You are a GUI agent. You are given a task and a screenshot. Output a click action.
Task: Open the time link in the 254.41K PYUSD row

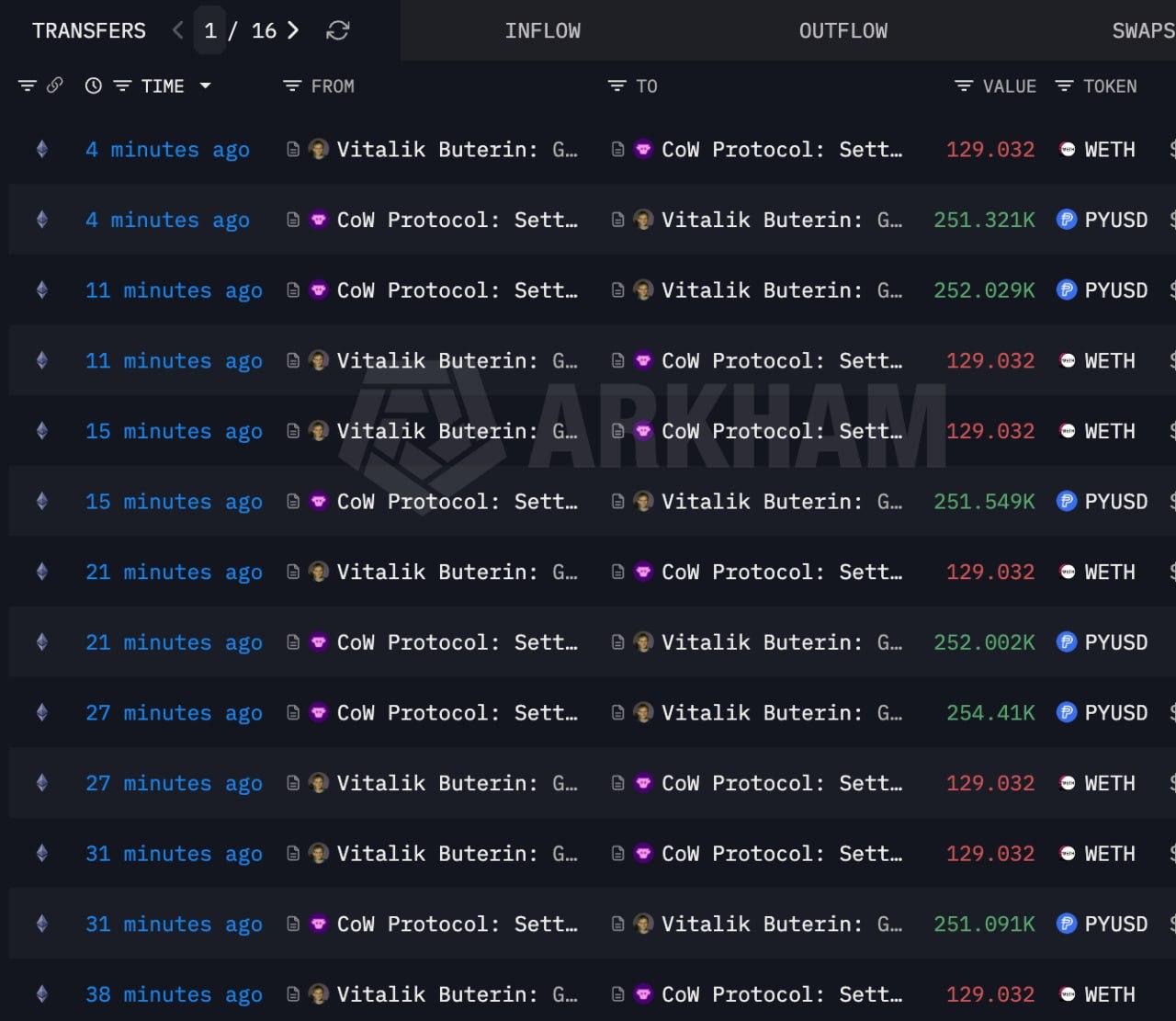(174, 713)
